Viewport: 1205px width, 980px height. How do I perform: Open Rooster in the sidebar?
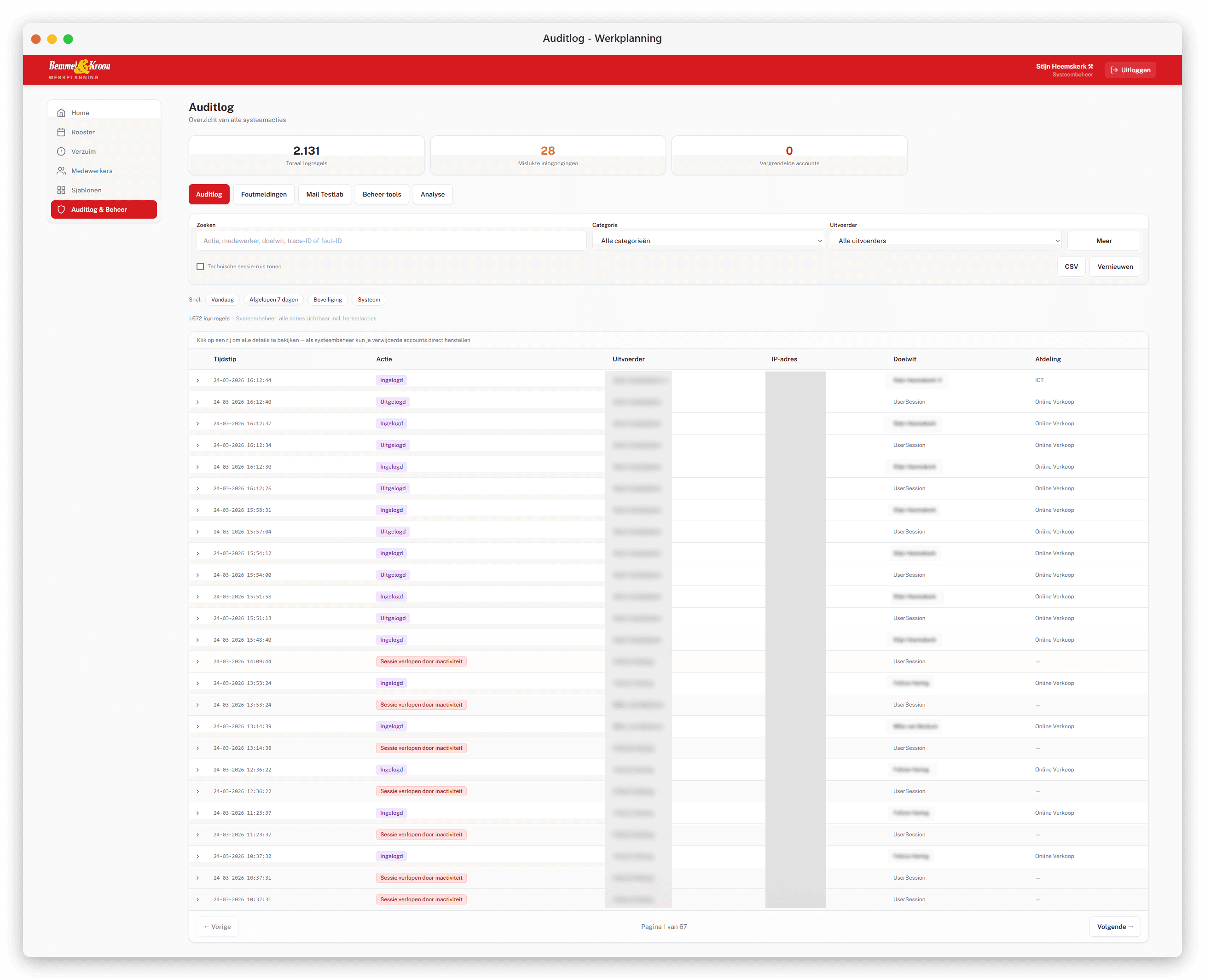(104, 132)
